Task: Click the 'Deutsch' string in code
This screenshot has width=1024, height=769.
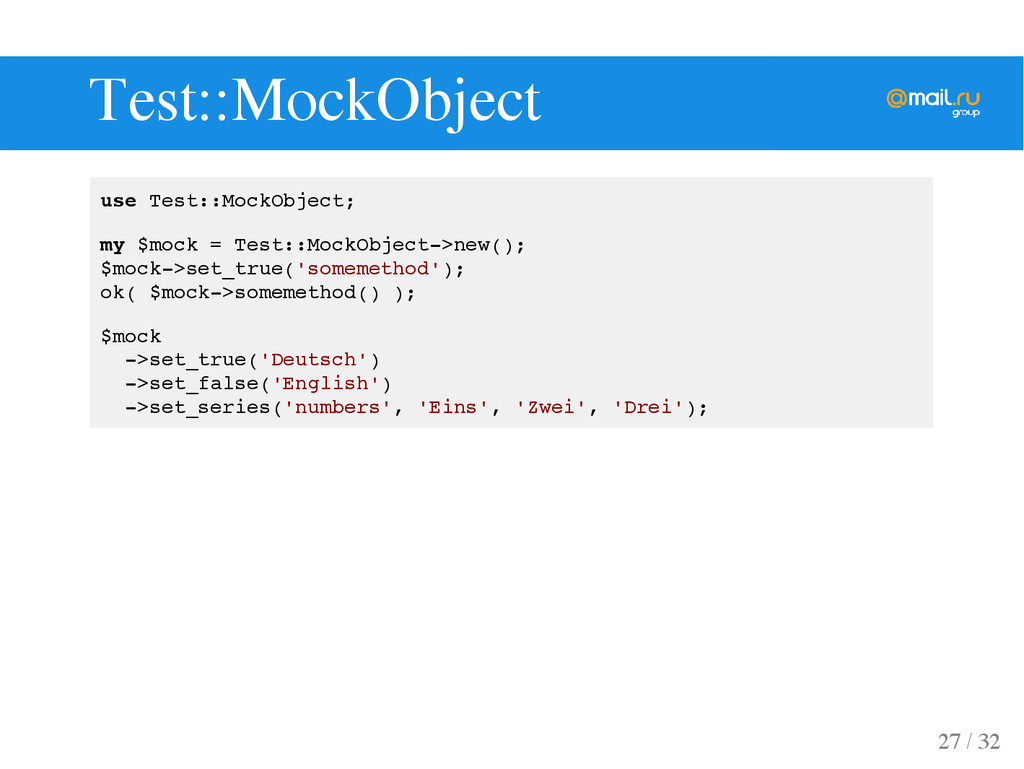Action: pos(313,360)
